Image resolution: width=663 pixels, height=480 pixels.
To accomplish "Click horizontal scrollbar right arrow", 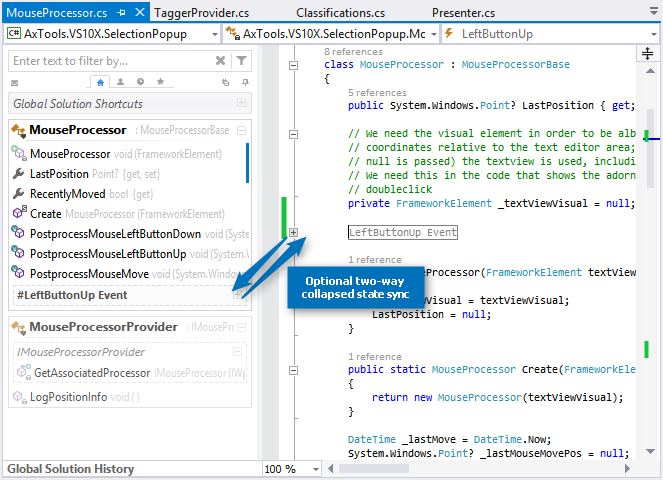I will pos(627,469).
